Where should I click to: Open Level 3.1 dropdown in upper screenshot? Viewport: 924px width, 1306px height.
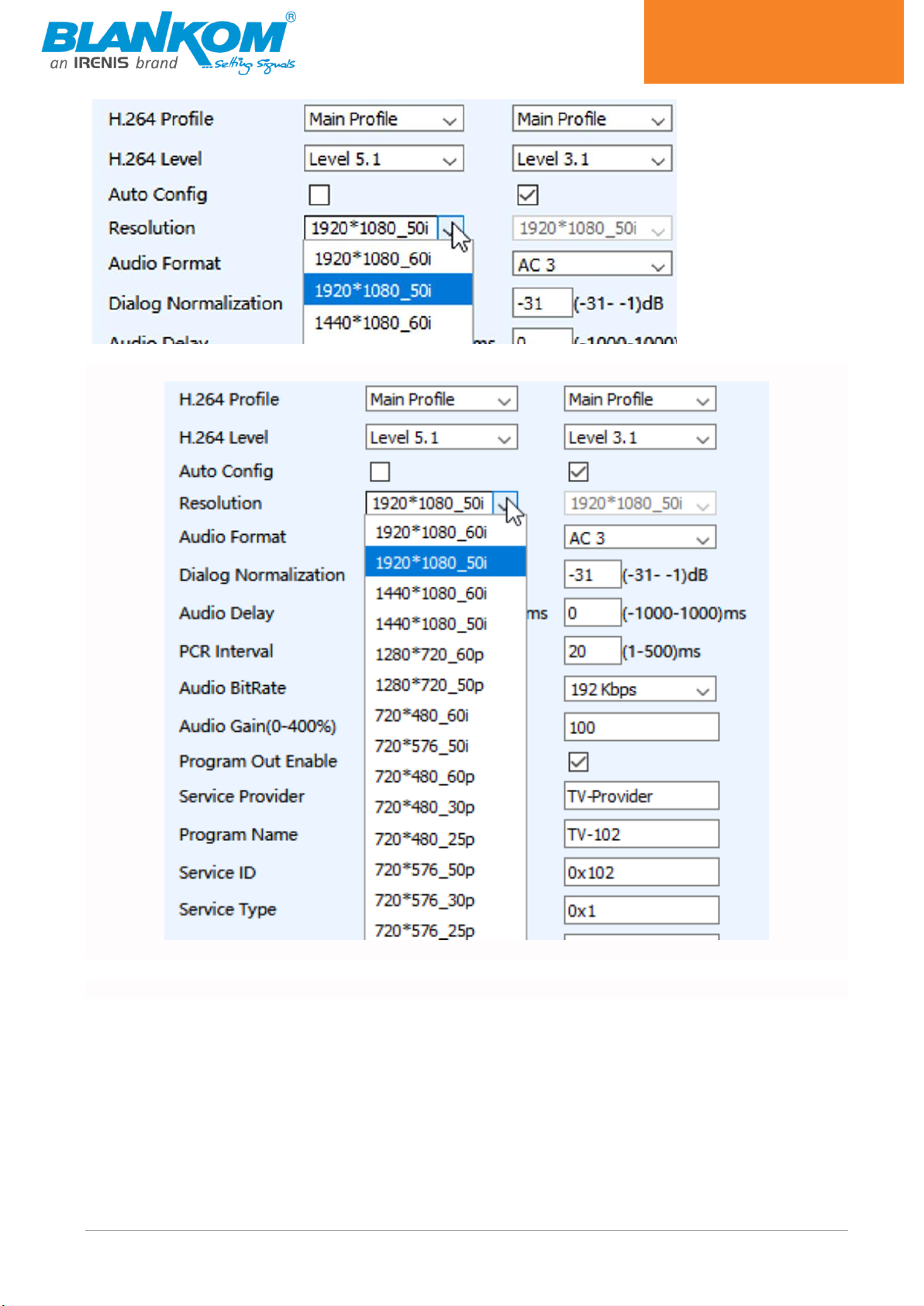tap(592, 159)
